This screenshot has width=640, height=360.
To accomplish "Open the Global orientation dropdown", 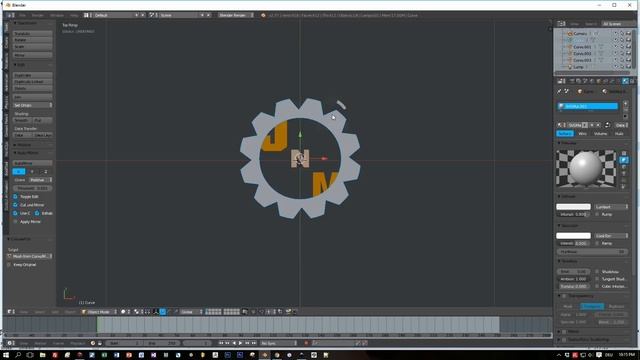I will point(191,311).
